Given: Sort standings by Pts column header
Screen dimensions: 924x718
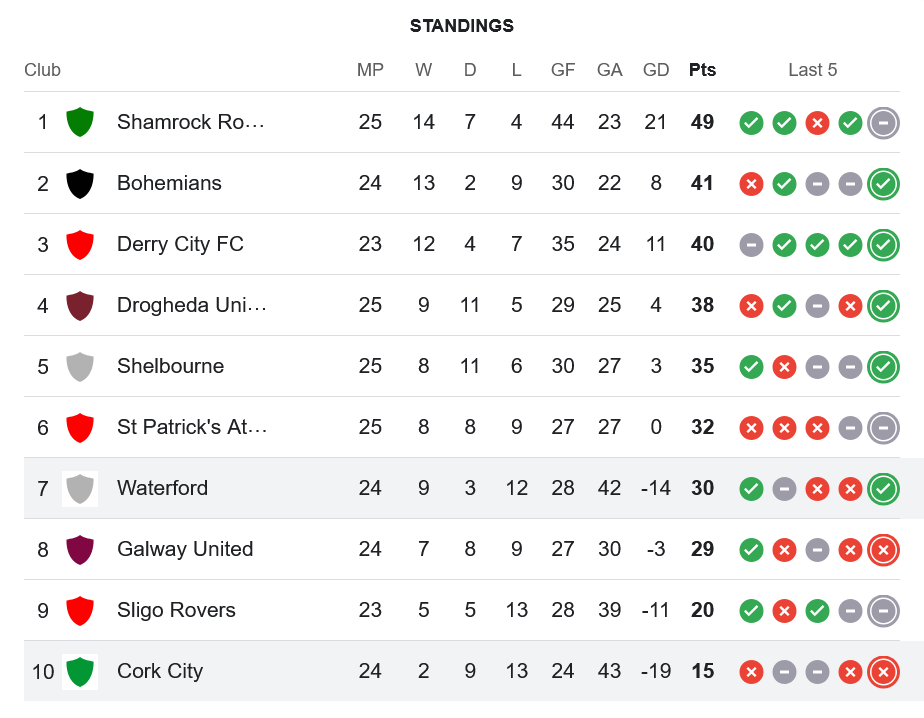Looking at the screenshot, I should coord(702,70).
